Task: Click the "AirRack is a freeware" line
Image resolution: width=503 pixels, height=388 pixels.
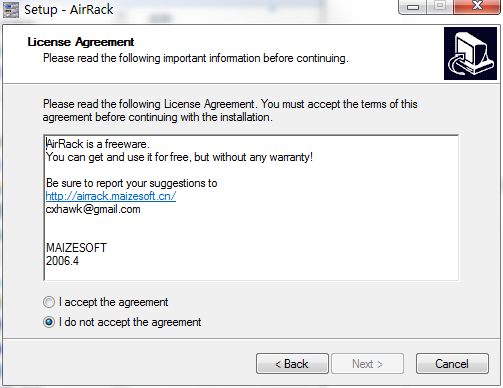Action: click(98, 144)
